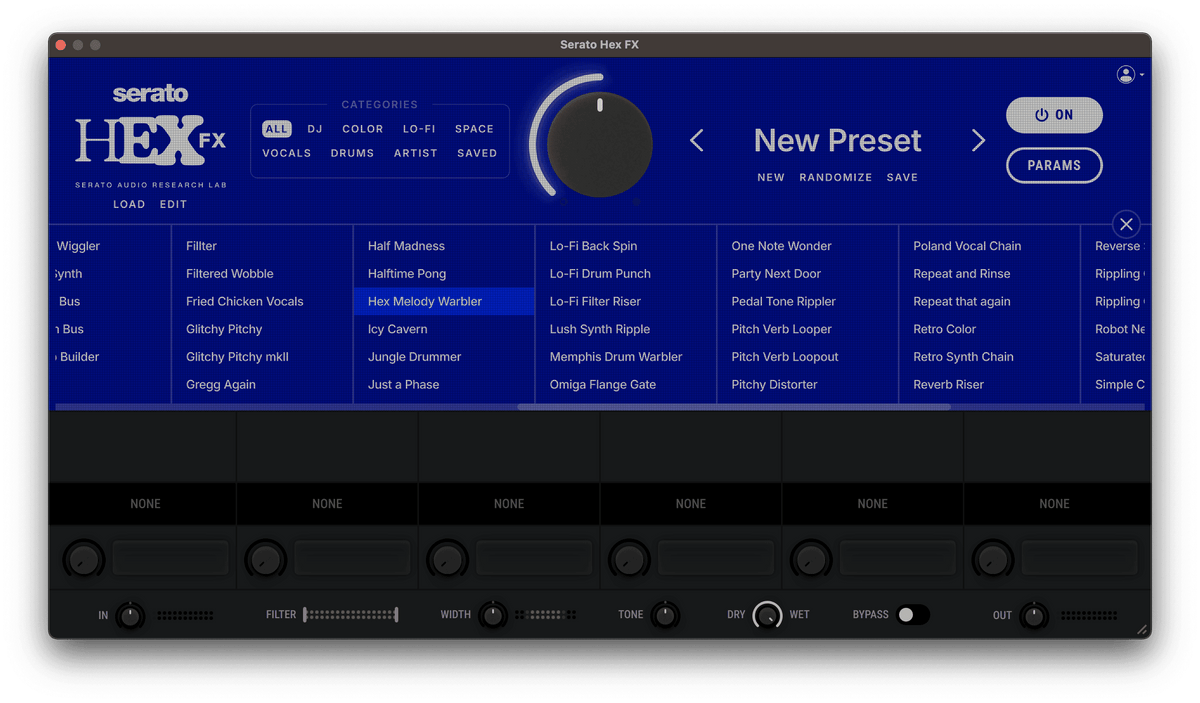Click the IN gain knob
The width and height of the screenshot is (1200, 703).
coord(130,615)
